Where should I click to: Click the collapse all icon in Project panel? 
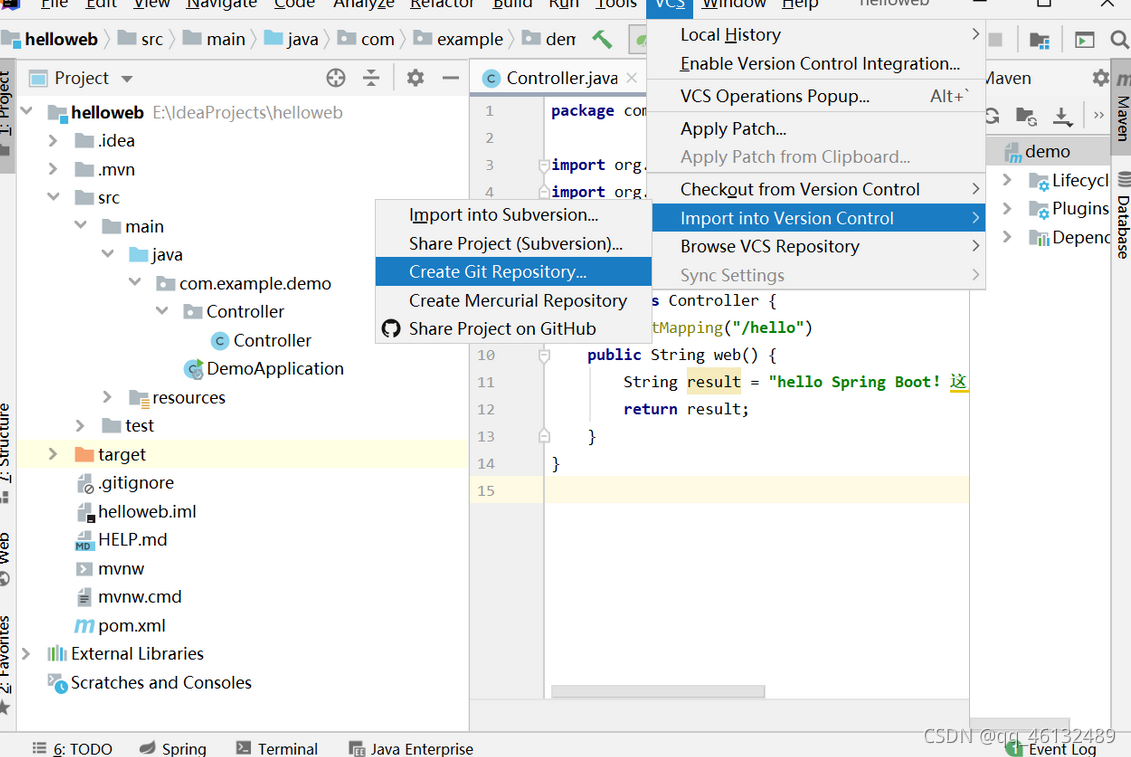coord(371,78)
